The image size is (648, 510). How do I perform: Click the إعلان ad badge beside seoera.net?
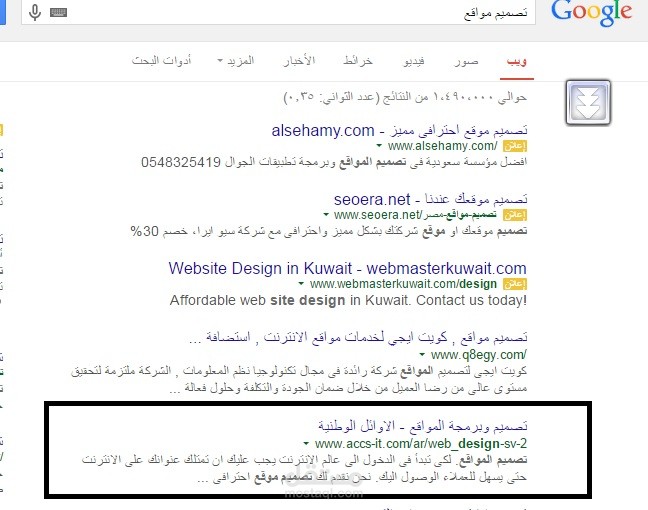point(515,215)
